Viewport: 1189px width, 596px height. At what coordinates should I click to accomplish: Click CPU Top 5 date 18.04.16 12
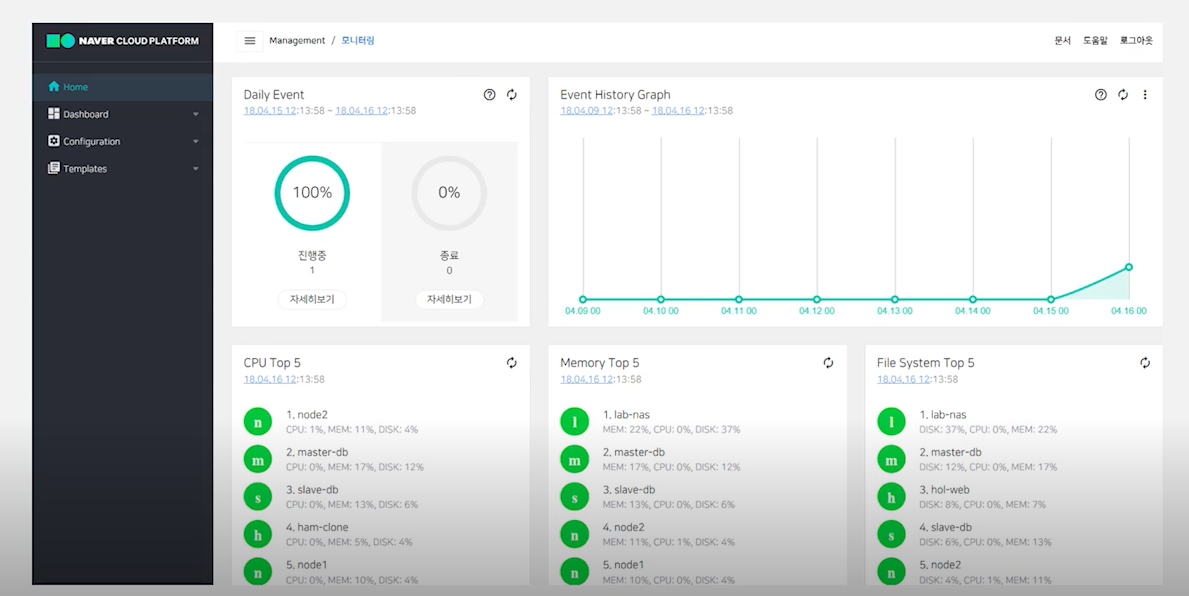270,379
